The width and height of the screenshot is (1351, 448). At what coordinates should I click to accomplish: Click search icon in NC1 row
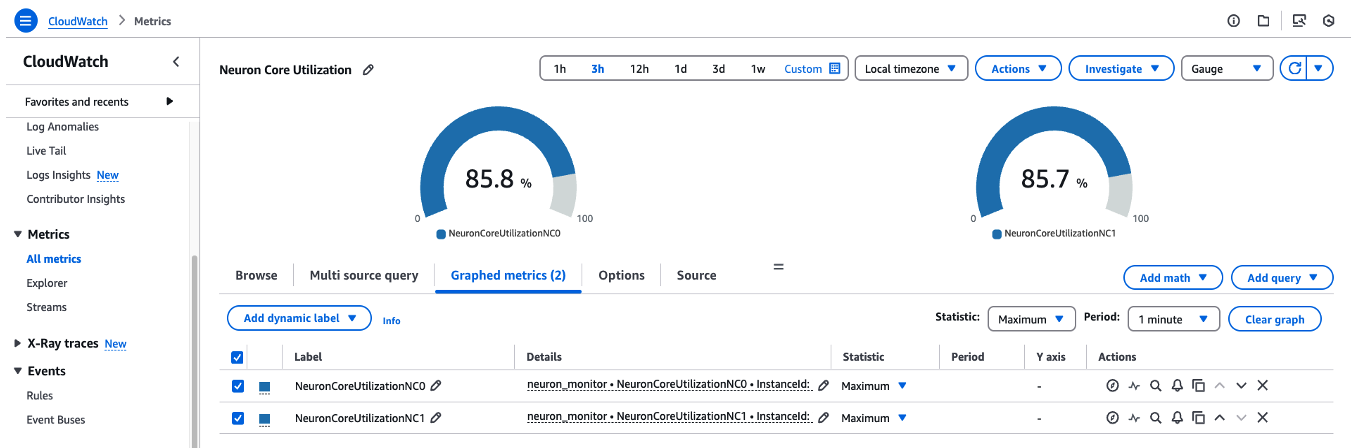[1155, 418]
